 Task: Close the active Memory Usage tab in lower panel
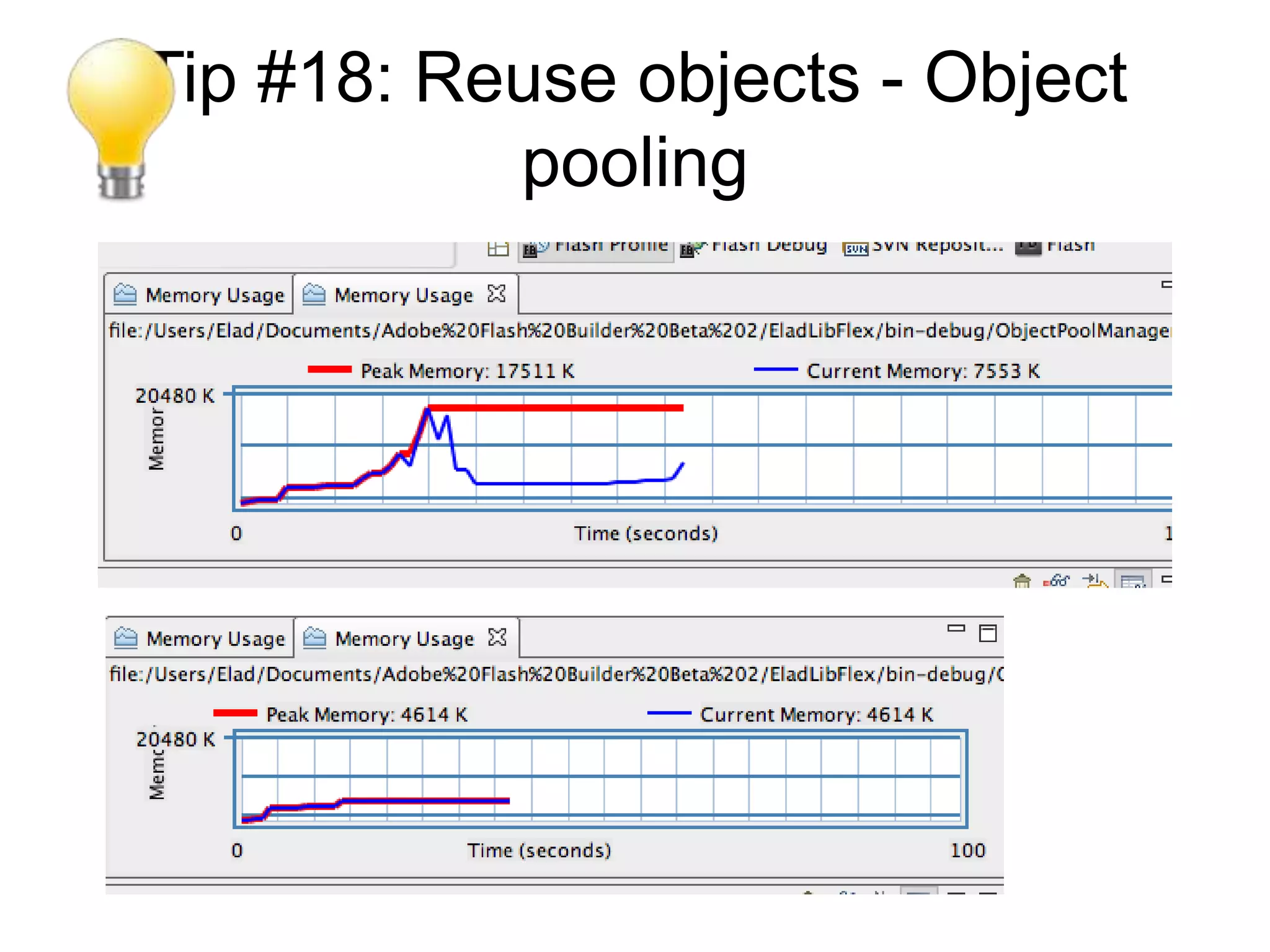[497, 637]
